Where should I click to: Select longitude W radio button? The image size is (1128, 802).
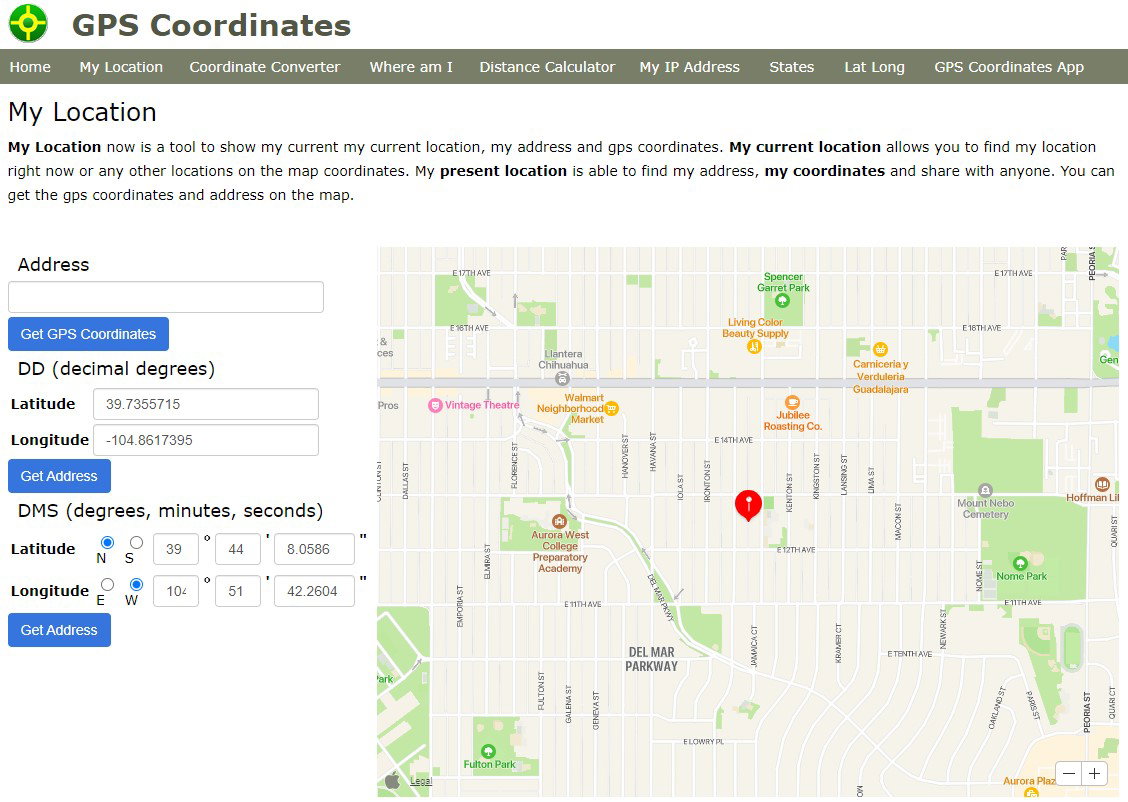(136, 584)
